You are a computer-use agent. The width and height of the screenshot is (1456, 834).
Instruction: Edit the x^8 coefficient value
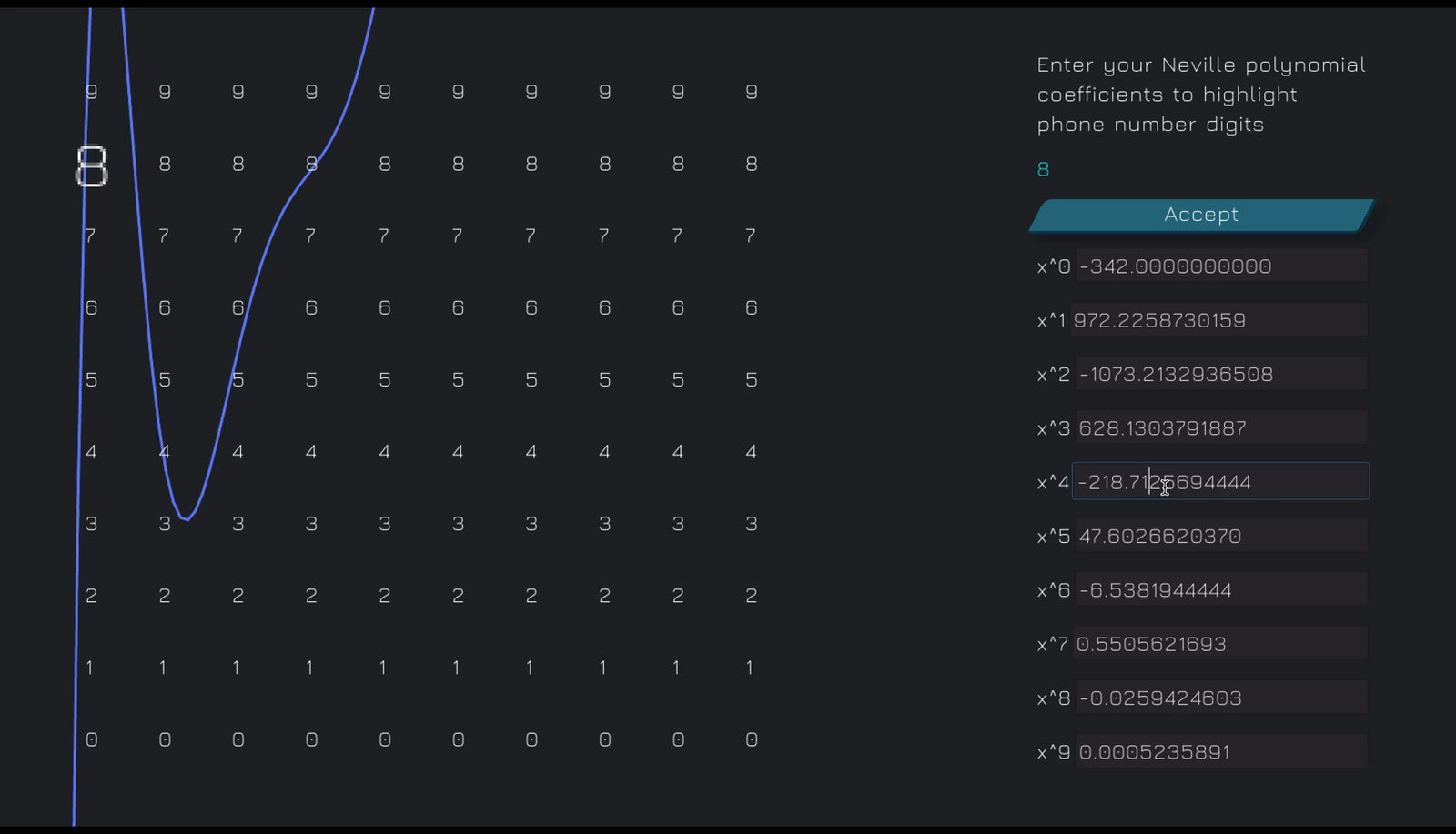point(1220,698)
